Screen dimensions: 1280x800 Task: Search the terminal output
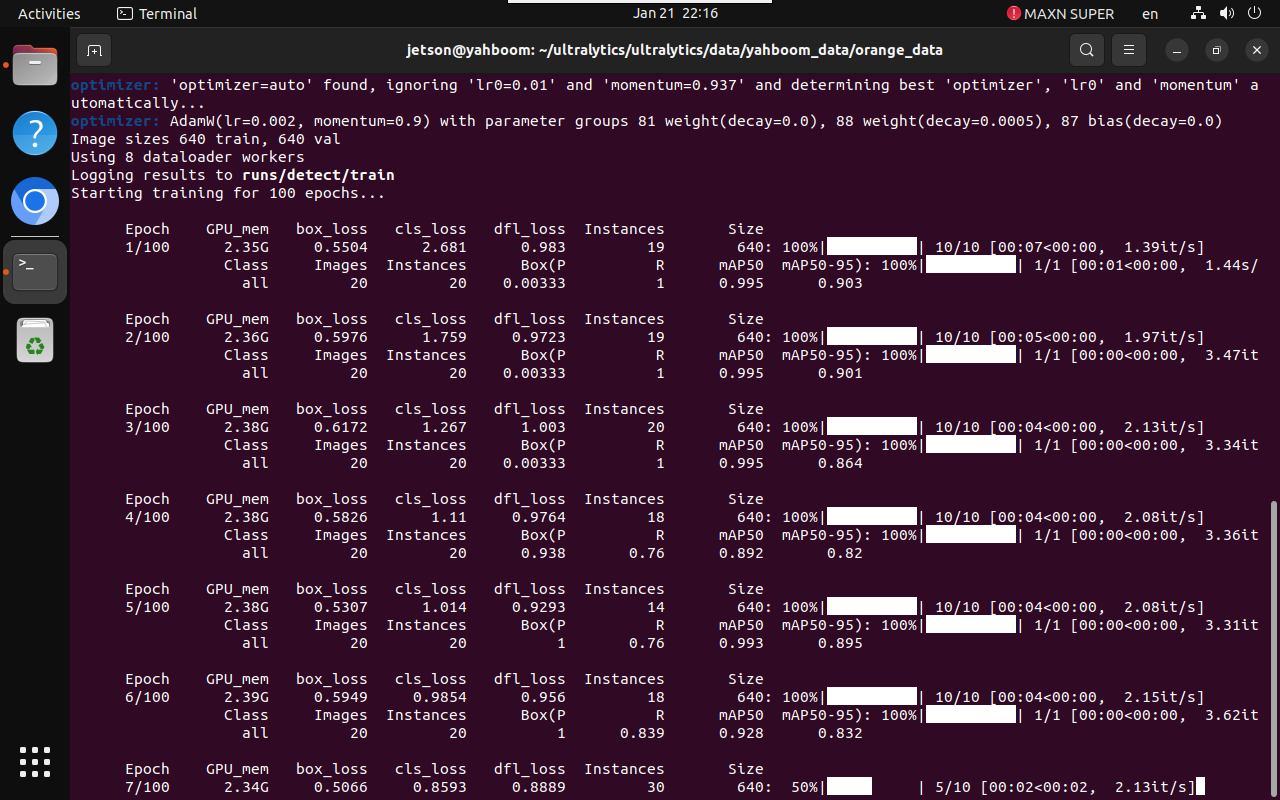(1086, 50)
